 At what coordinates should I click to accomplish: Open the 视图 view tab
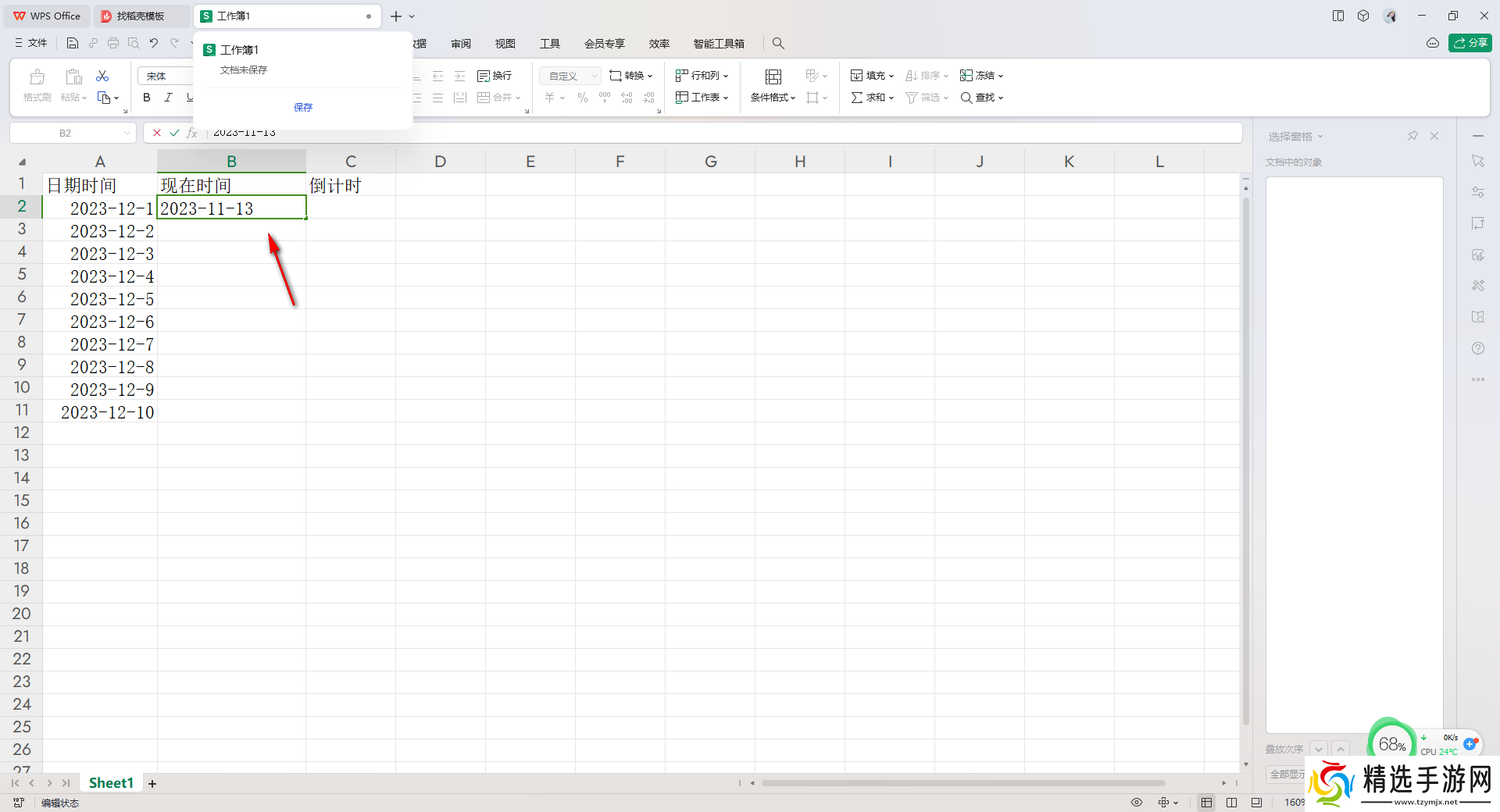coord(505,44)
